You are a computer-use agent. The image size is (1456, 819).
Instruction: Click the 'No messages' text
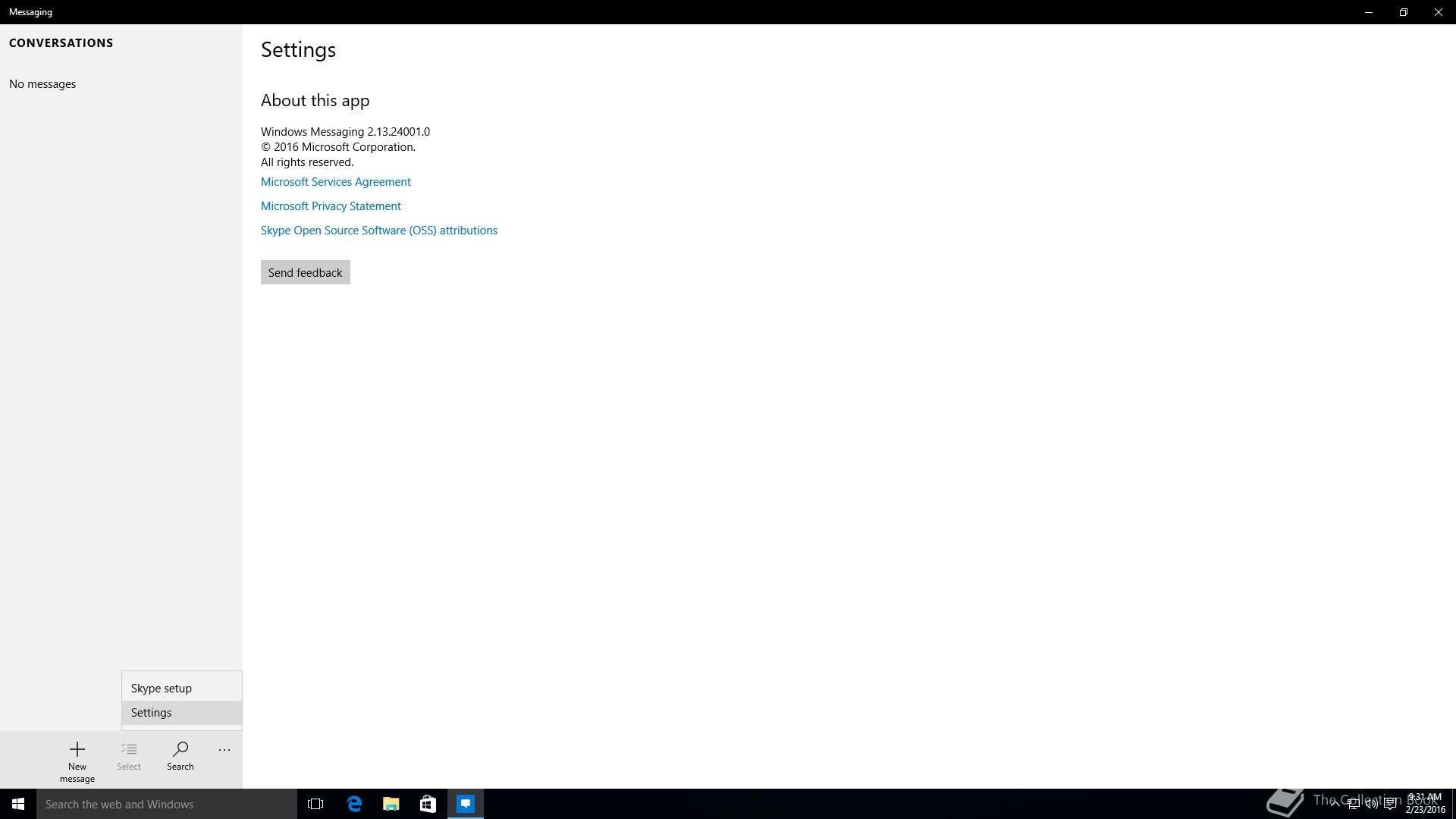[42, 84]
